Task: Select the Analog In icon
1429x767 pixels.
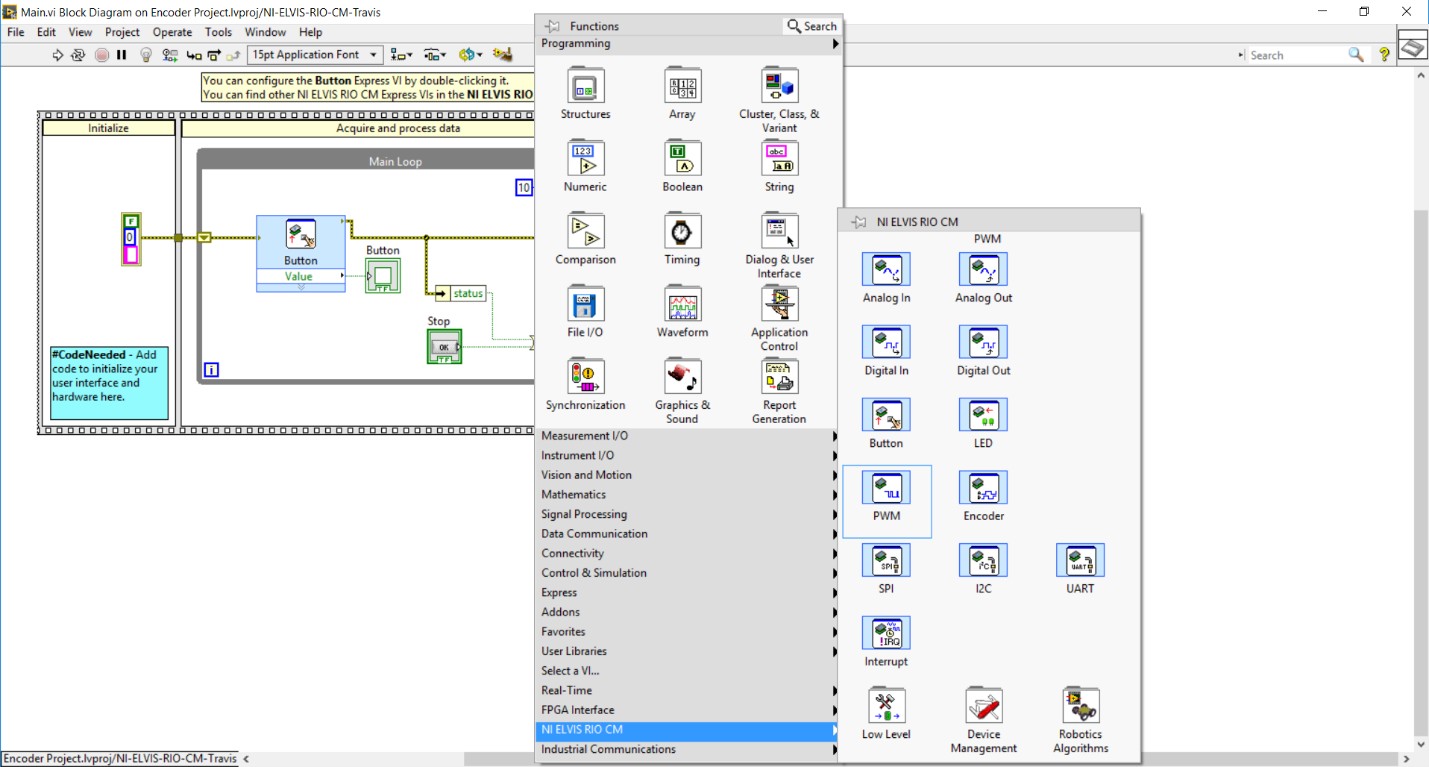Action: [x=885, y=270]
